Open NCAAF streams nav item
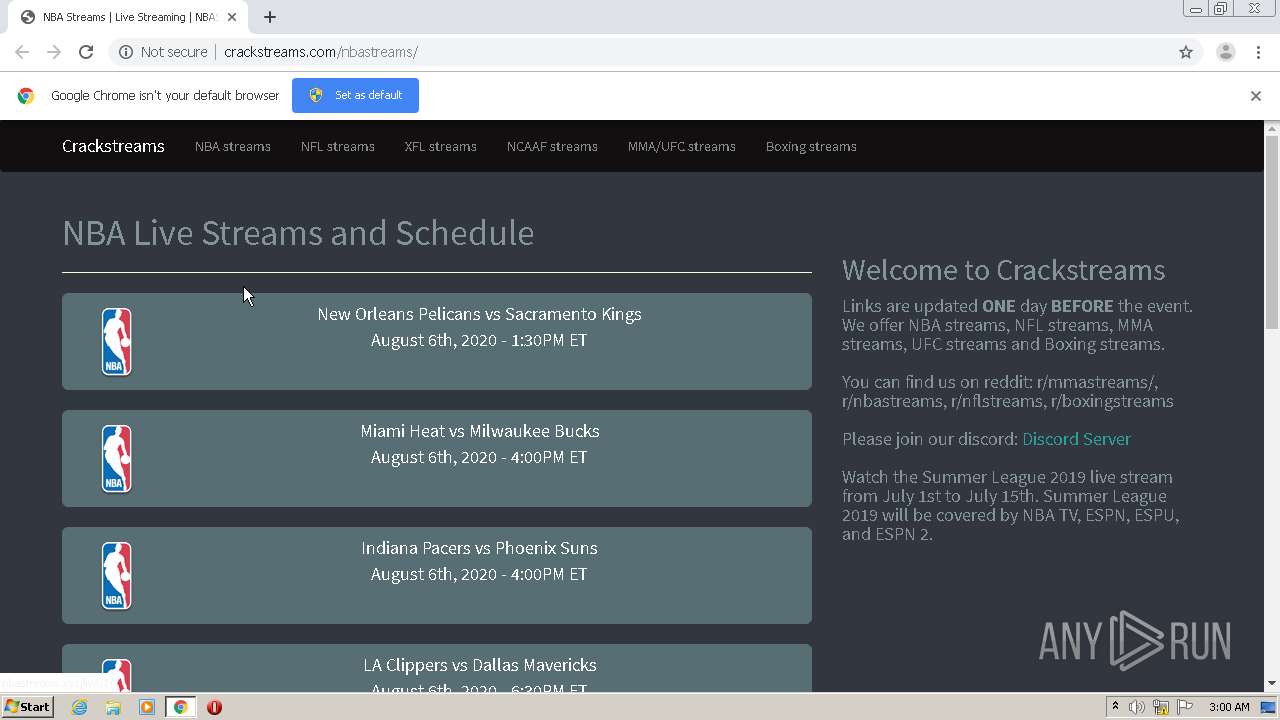 (x=552, y=146)
